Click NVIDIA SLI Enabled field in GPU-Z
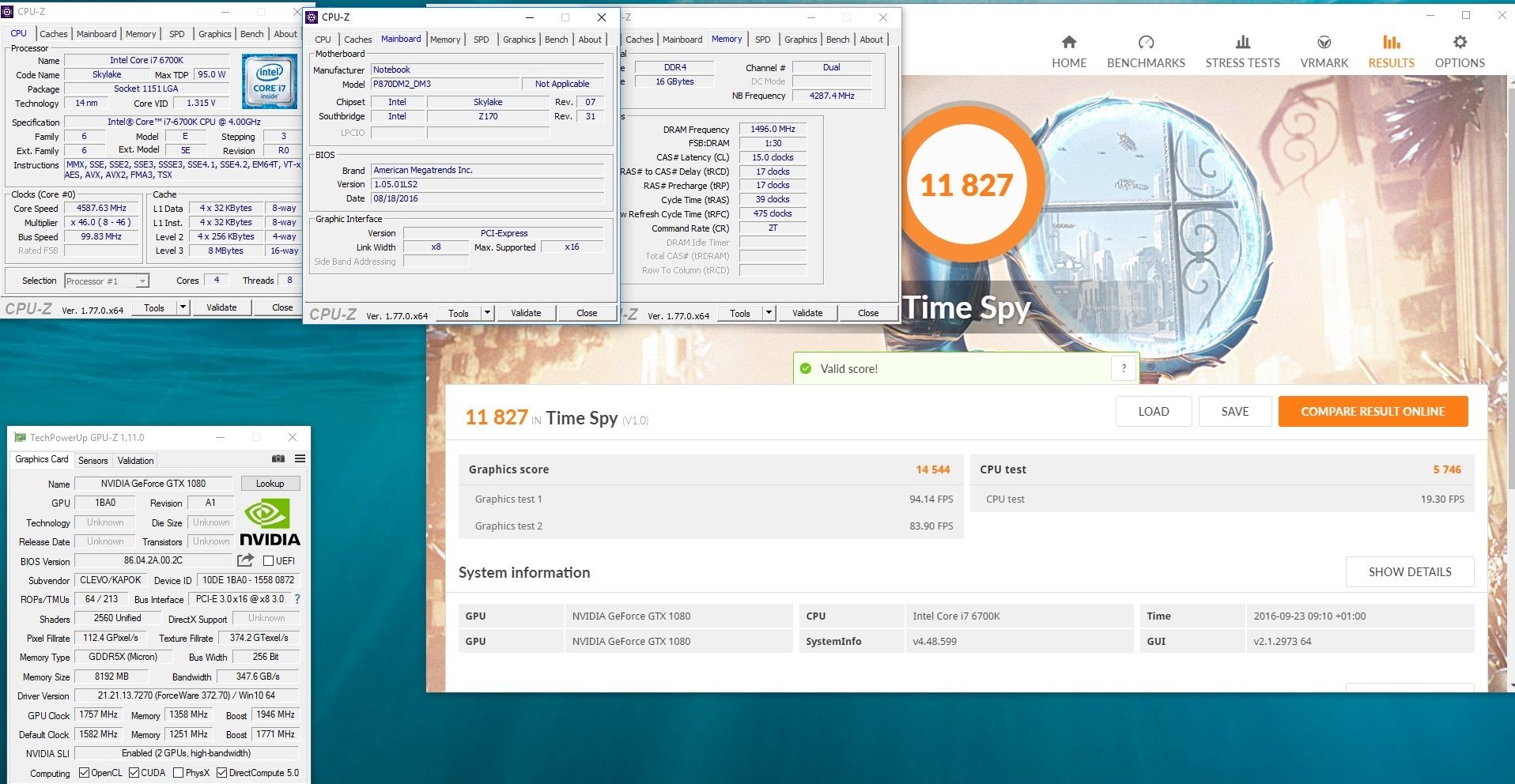Image resolution: width=1515 pixels, height=784 pixels. 186,753
